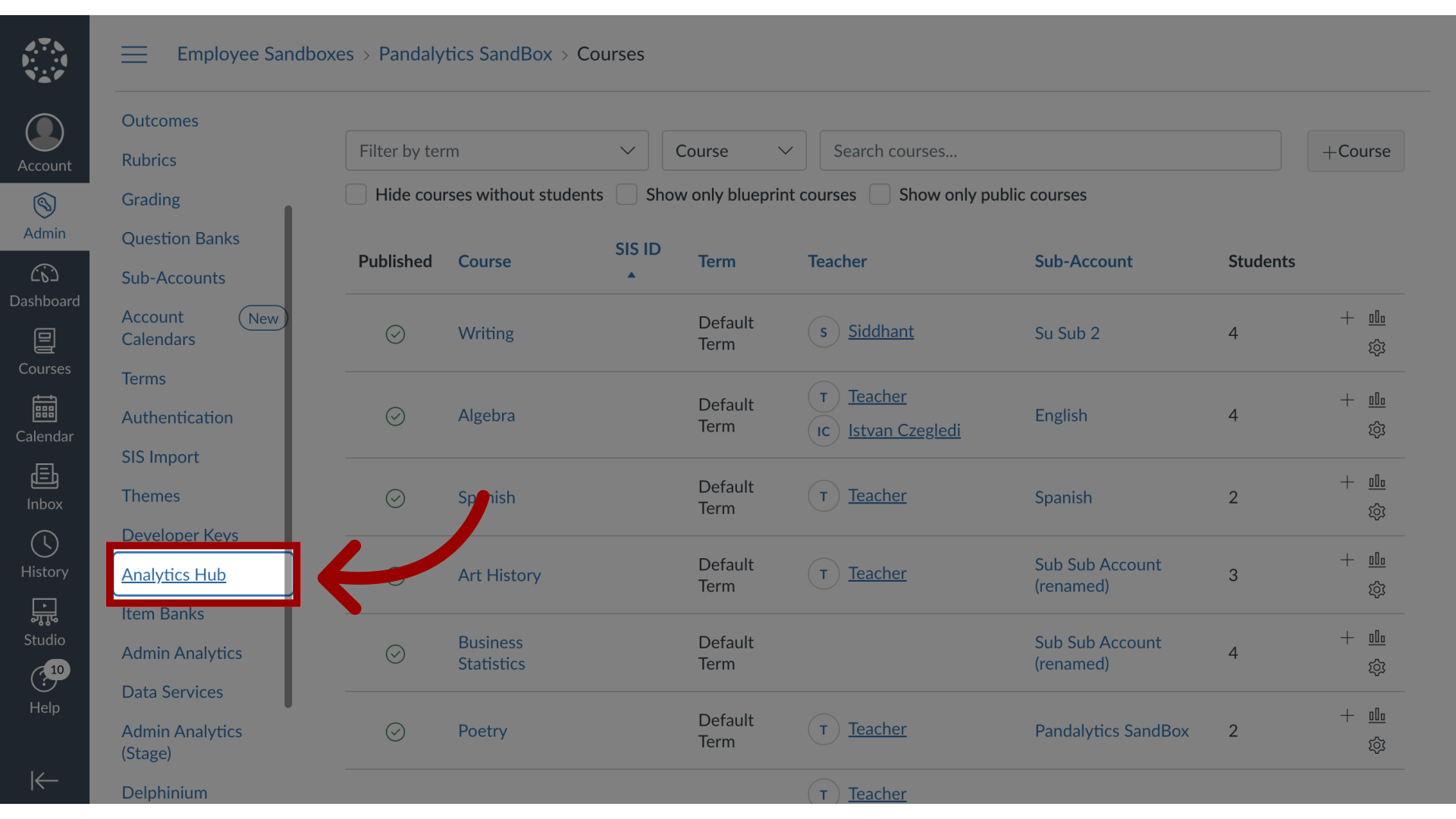Screen dimensions: 1456x819
Task: Create a new course with +Course
Action: [1355, 150]
